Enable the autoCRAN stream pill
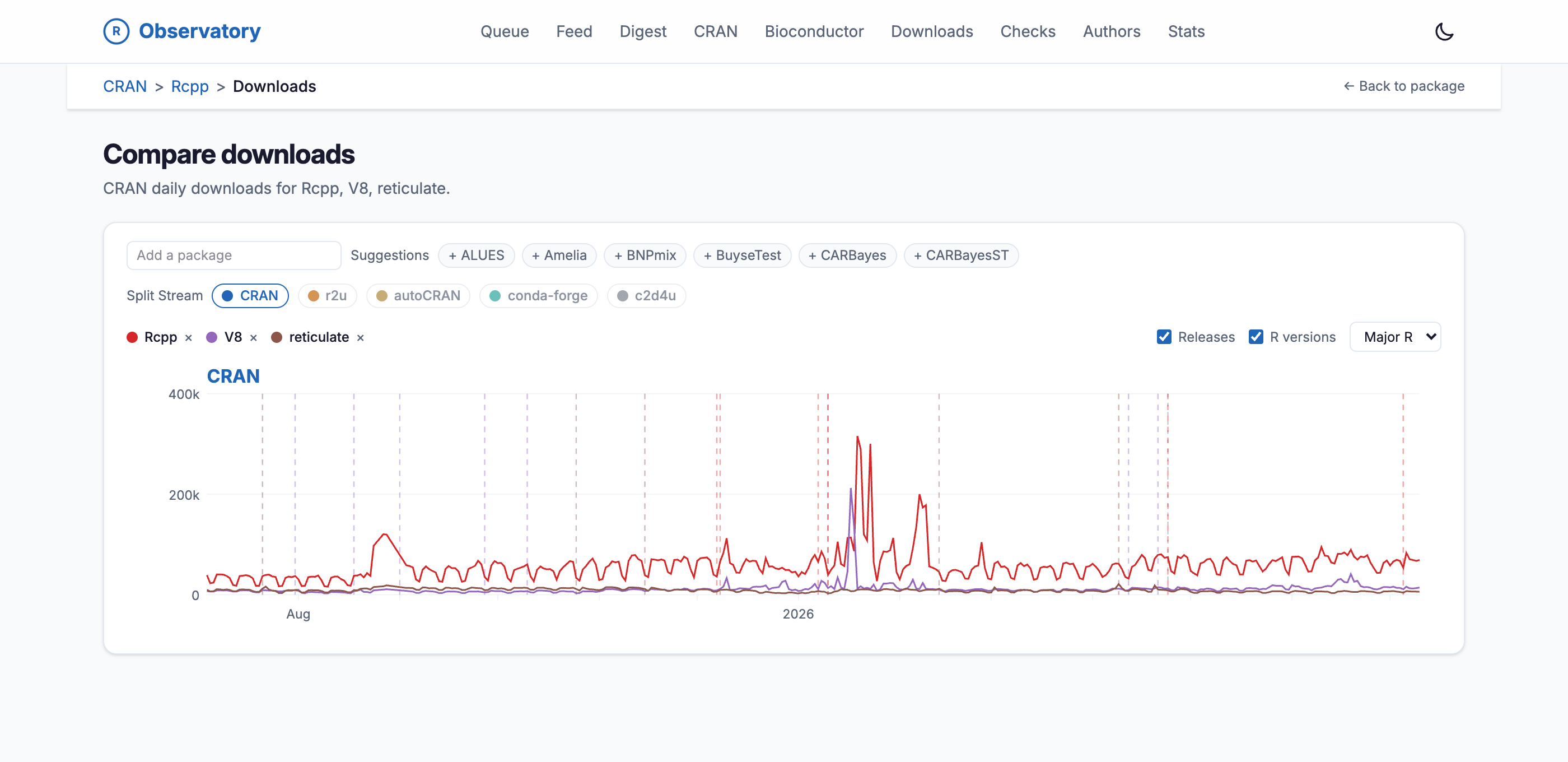 pos(418,295)
